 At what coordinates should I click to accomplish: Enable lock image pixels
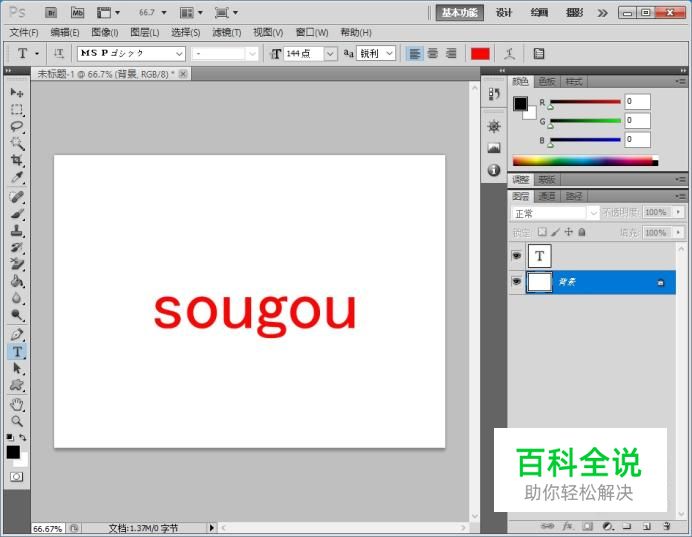(555, 232)
